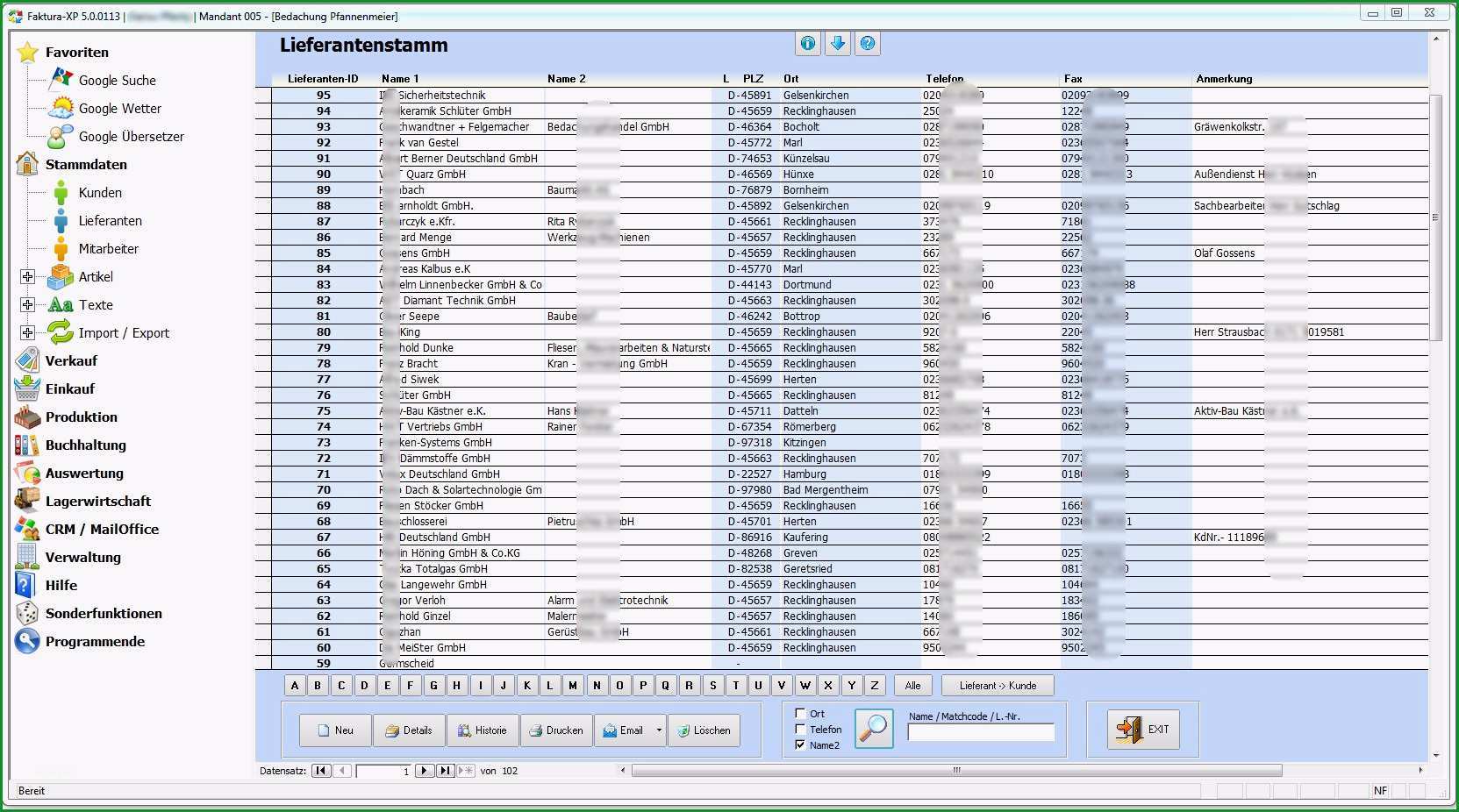Open Import / Export module

(109, 332)
